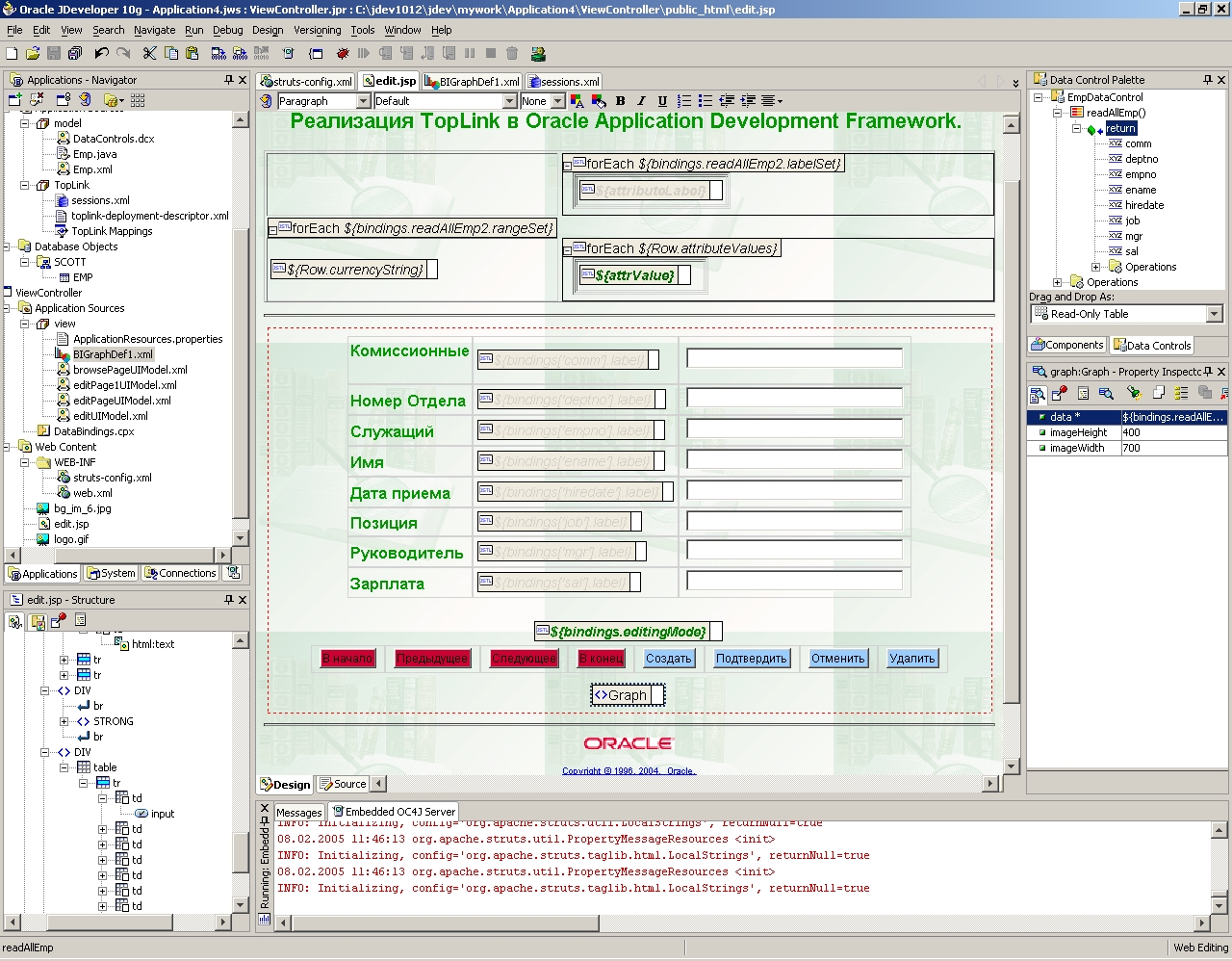
Task: Open the alignment dropdown in editor toolbar
Action: pos(771,101)
